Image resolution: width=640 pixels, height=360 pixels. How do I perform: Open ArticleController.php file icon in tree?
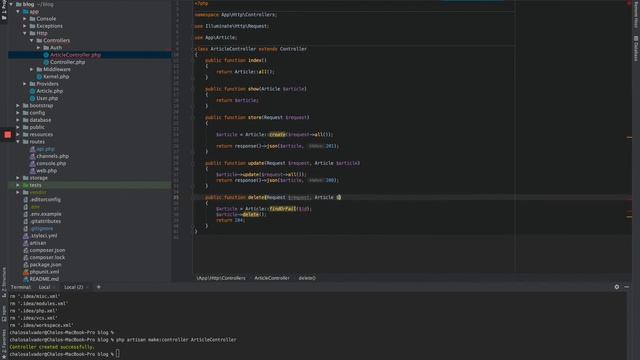46,55
